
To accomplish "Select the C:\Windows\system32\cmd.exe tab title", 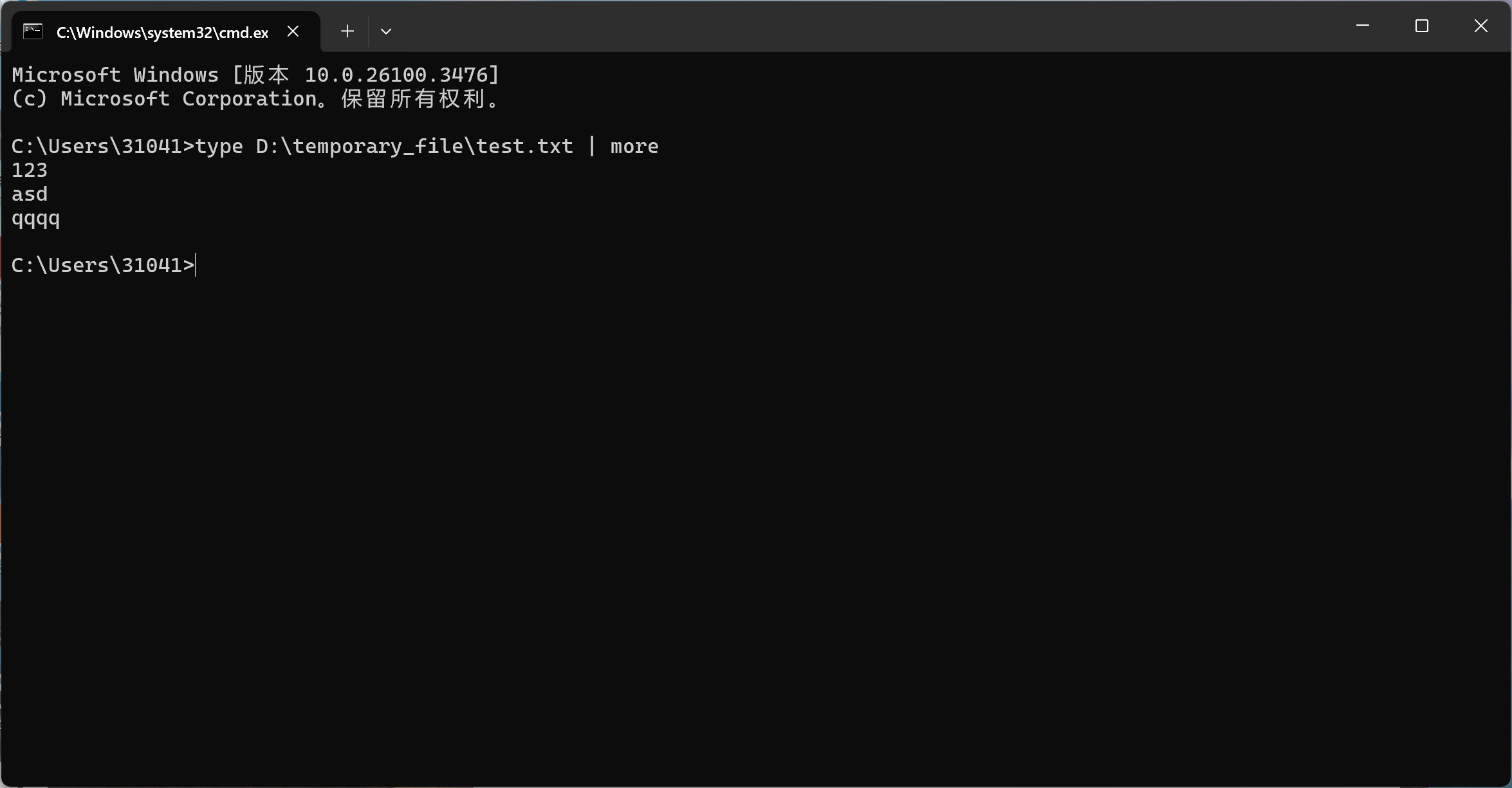I will point(162,32).
